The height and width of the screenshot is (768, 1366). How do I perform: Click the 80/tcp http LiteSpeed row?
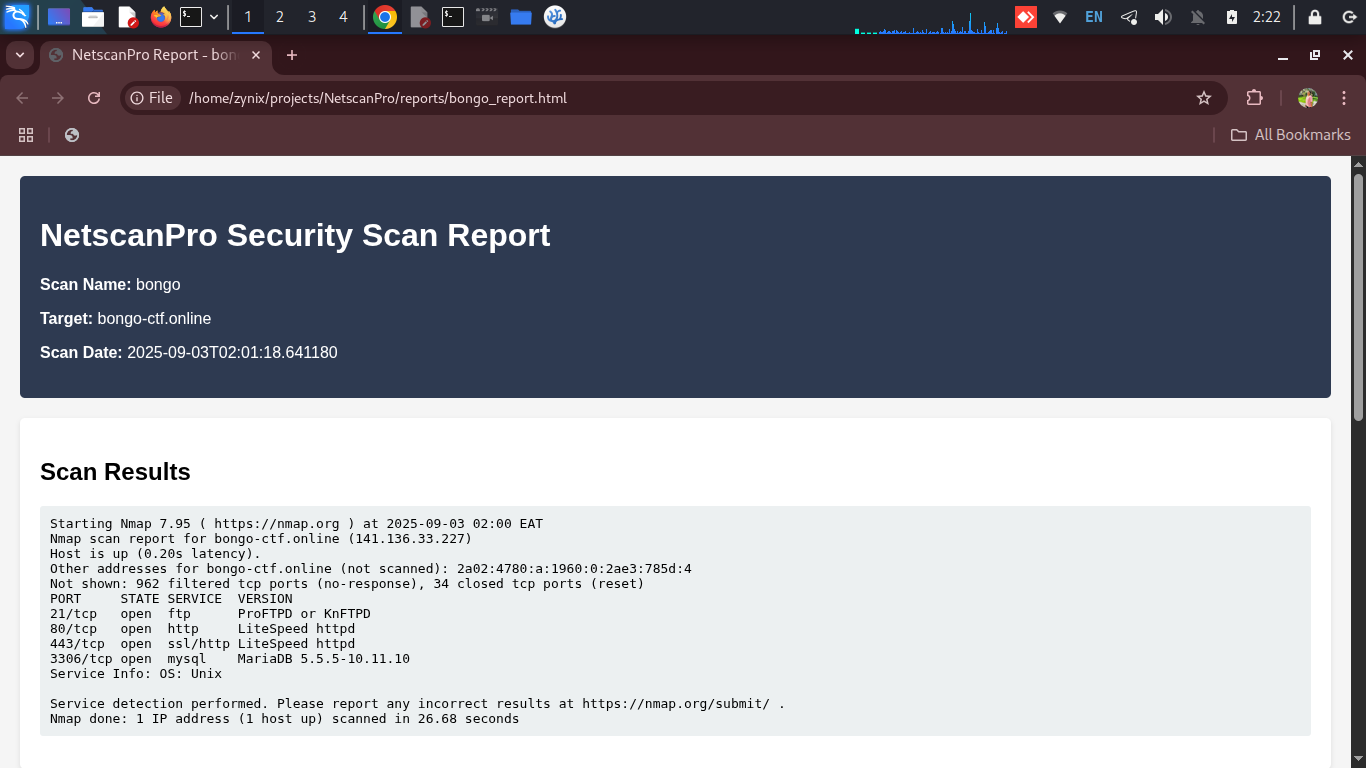click(x=202, y=629)
